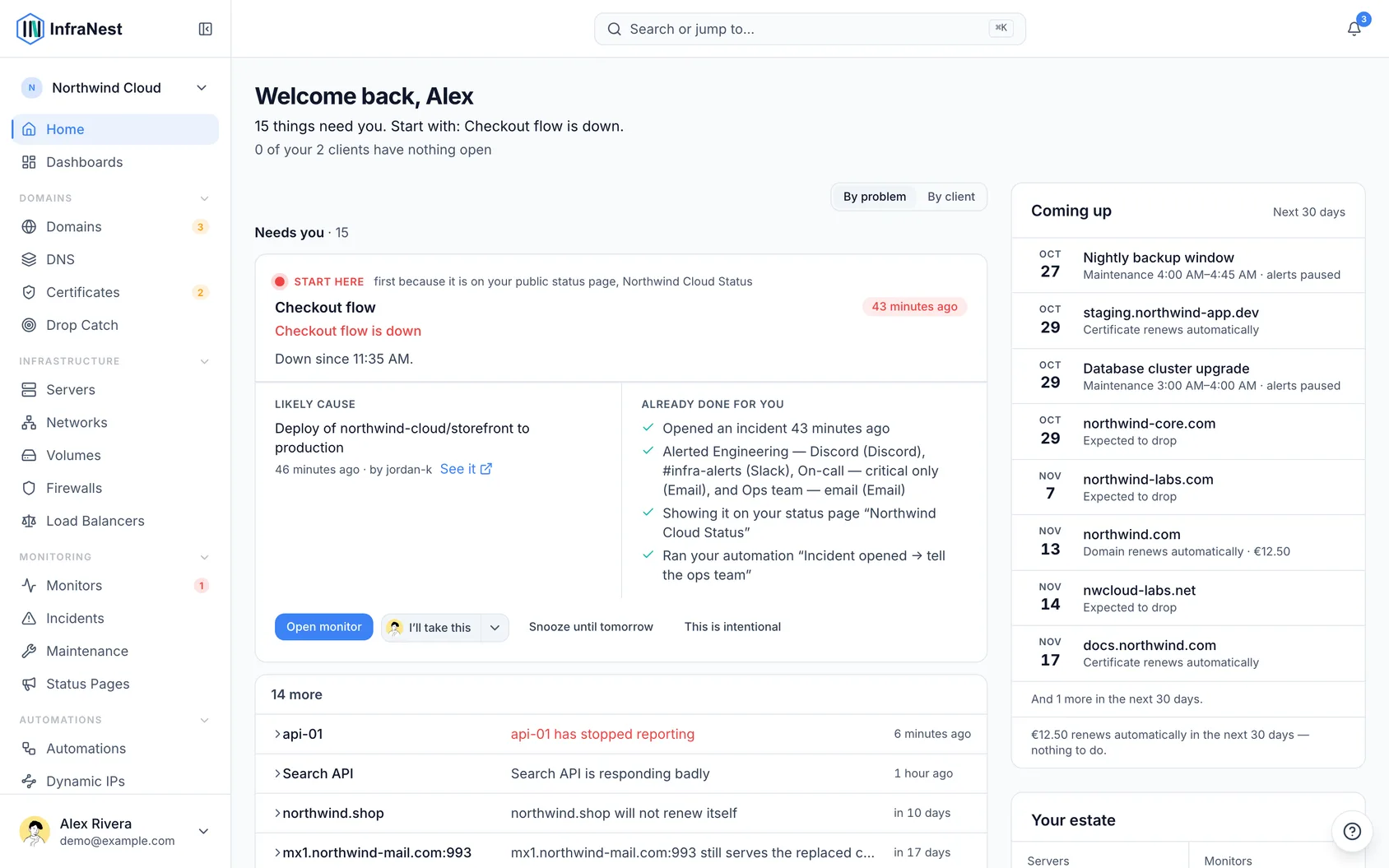Open the I'll take this dropdown arrow
This screenshot has height=868, width=1389.
[495, 628]
